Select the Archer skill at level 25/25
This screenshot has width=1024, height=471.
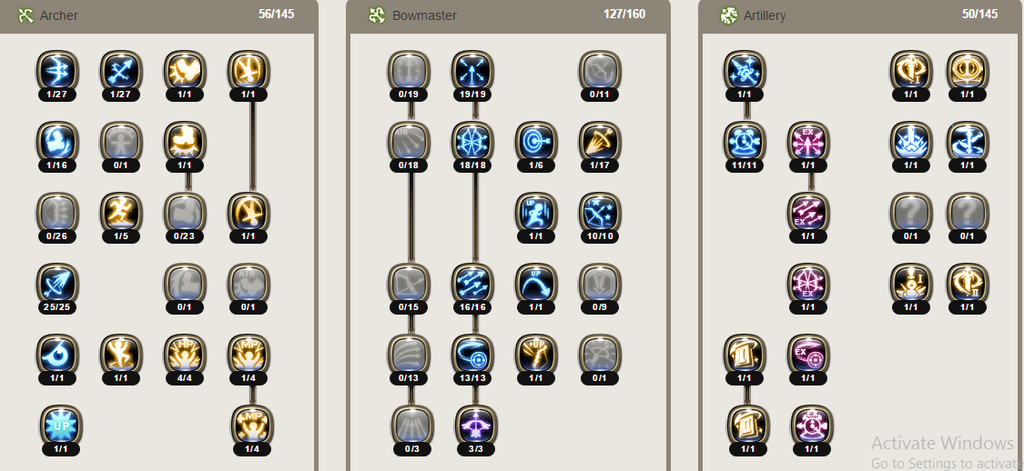pyautogui.click(x=57, y=284)
